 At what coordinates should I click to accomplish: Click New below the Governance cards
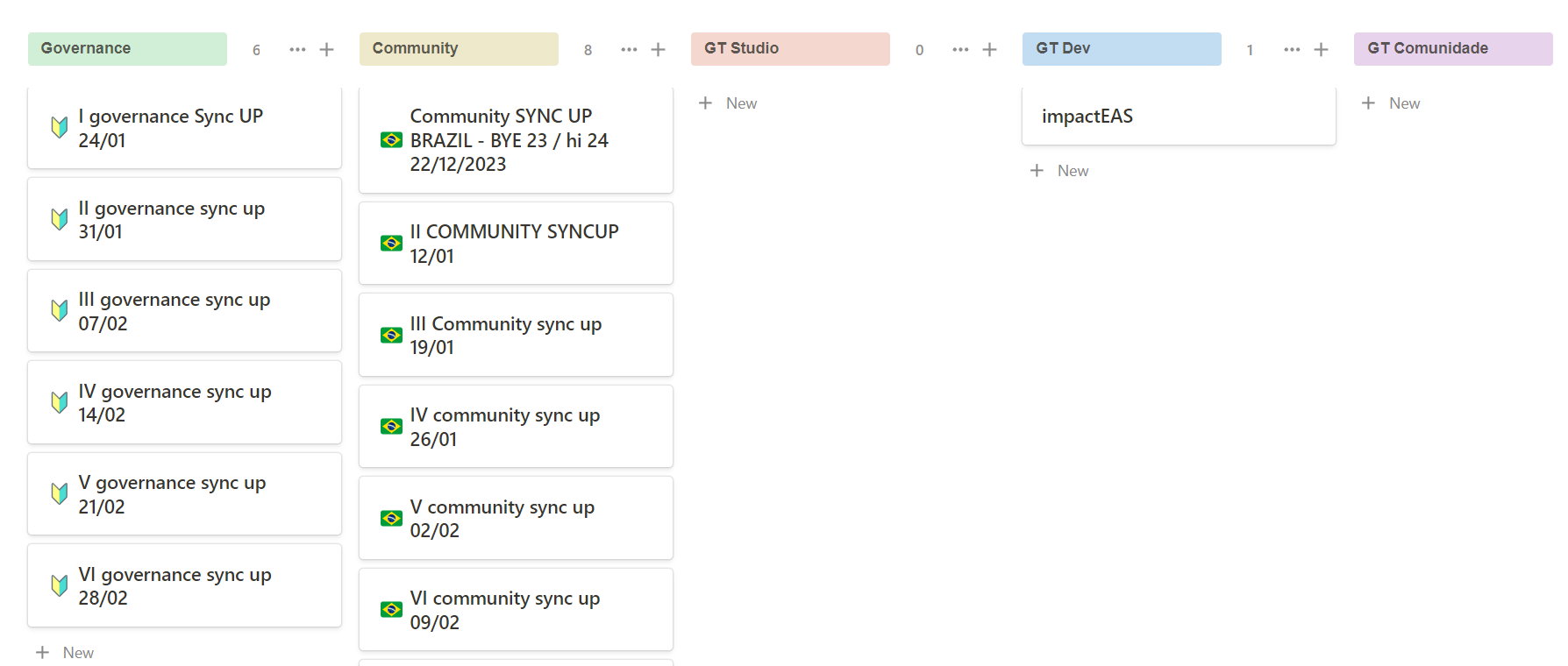click(65, 653)
